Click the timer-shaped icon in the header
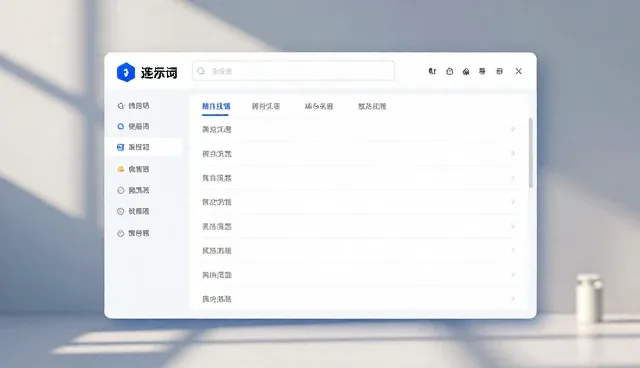Image resolution: width=640 pixels, height=368 pixels. point(449,71)
